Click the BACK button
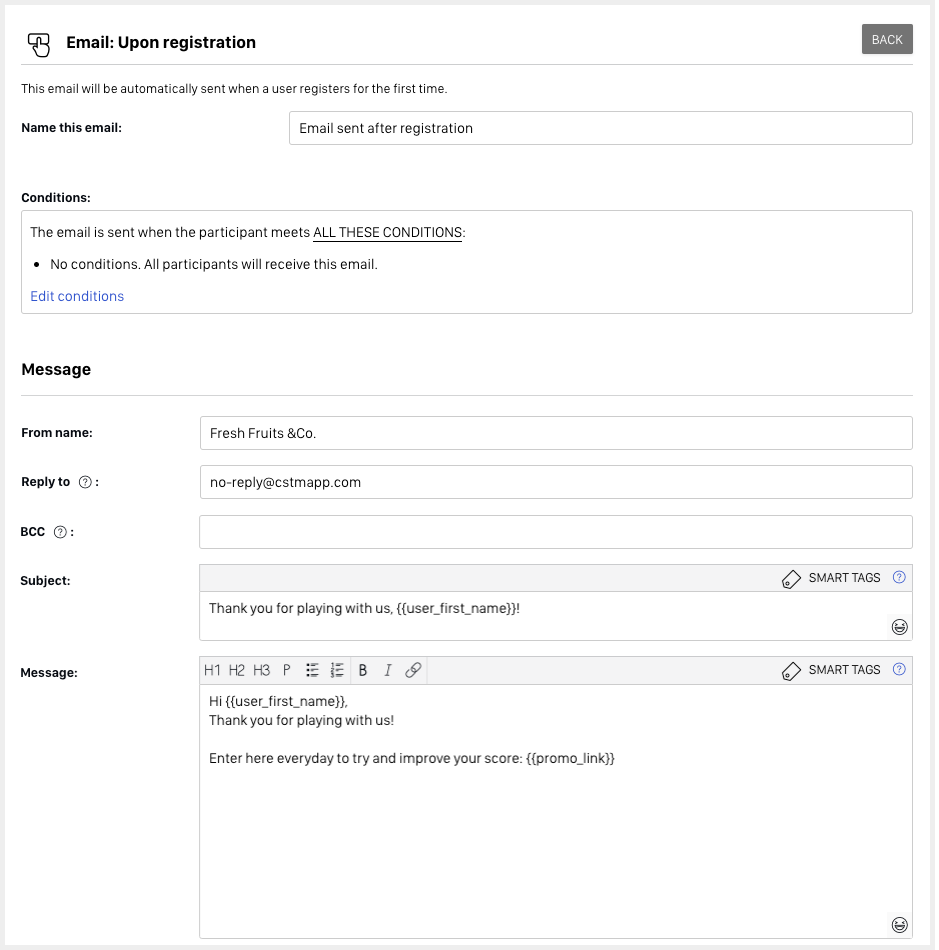Viewport: 939px width, 950px height. 886,40
